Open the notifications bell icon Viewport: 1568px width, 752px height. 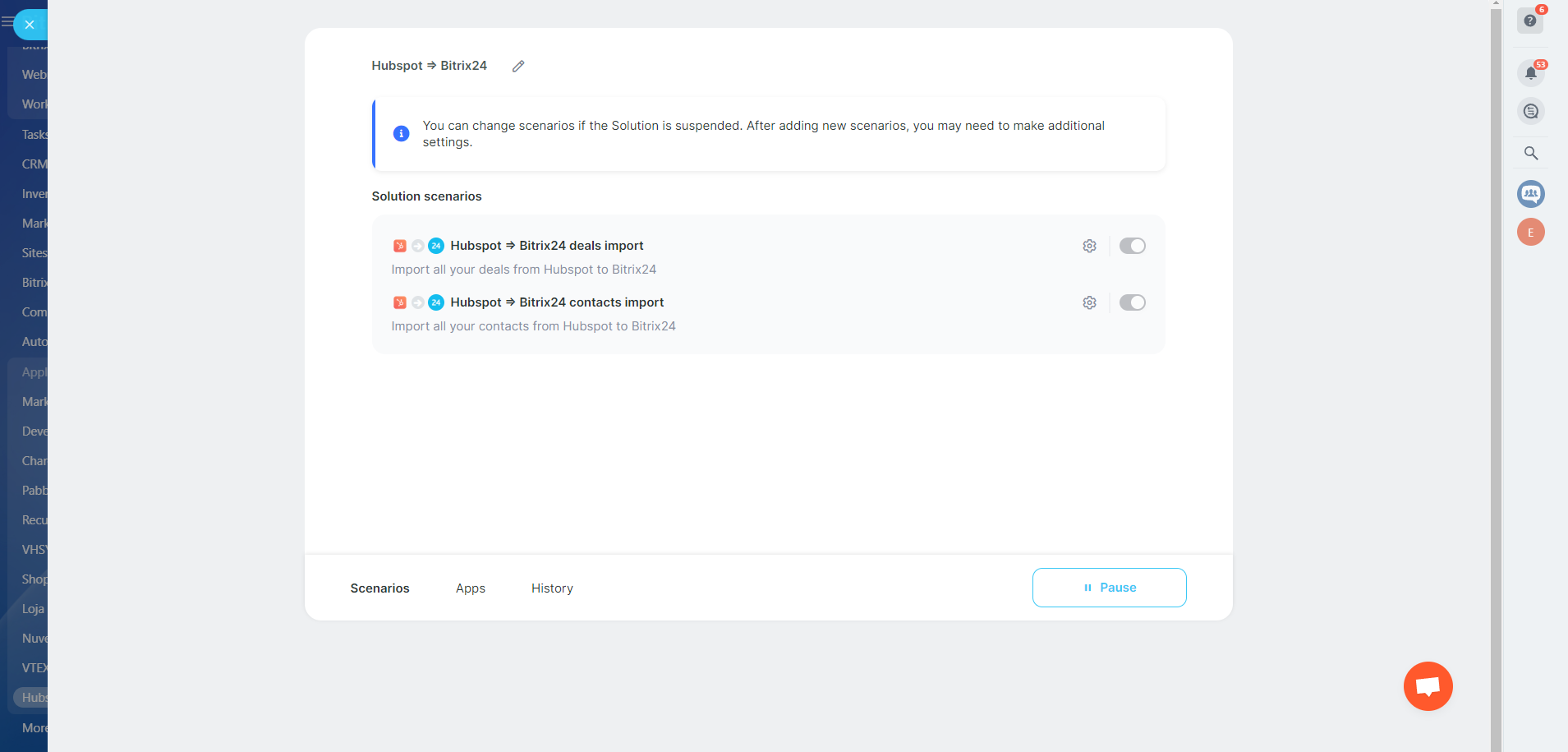point(1530,73)
